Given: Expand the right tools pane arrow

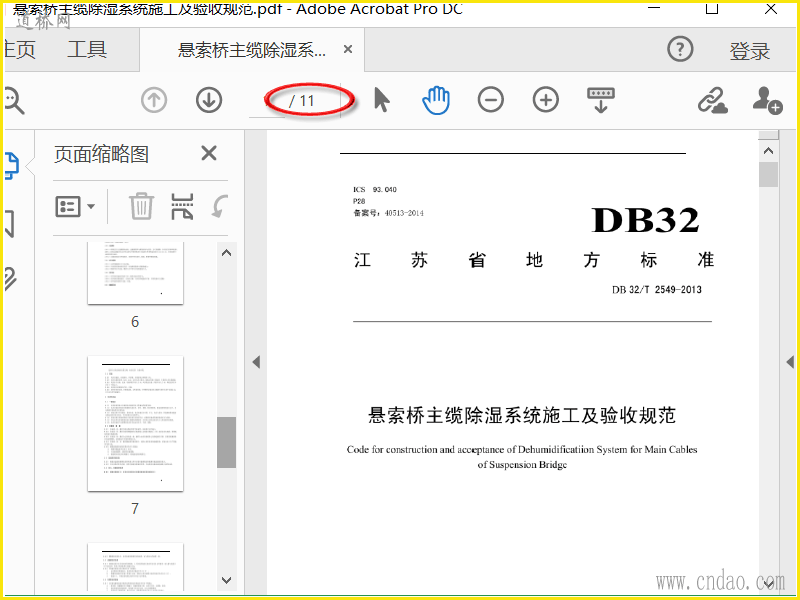Looking at the screenshot, I should (x=790, y=362).
